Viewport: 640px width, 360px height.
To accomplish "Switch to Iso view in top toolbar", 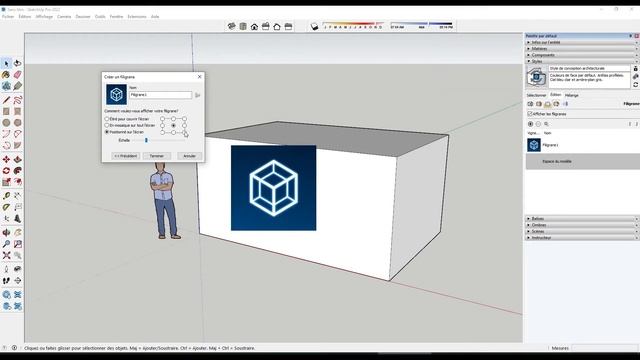I will pyautogui.click(x=231, y=27).
